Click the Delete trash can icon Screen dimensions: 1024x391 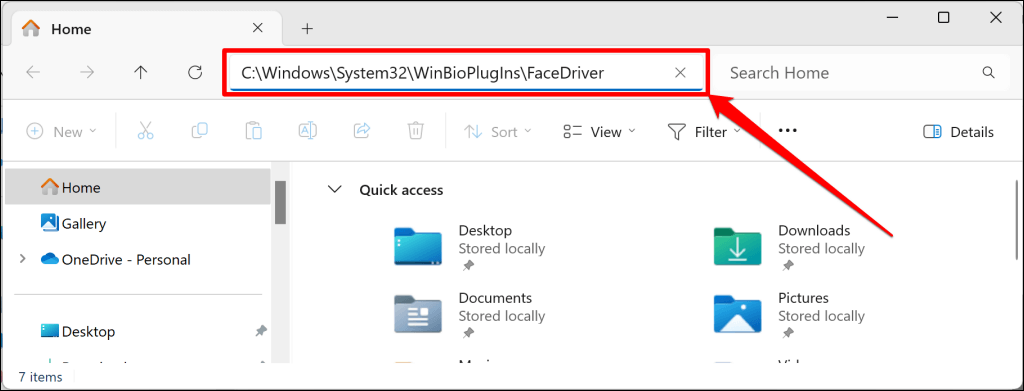tap(415, 131)
